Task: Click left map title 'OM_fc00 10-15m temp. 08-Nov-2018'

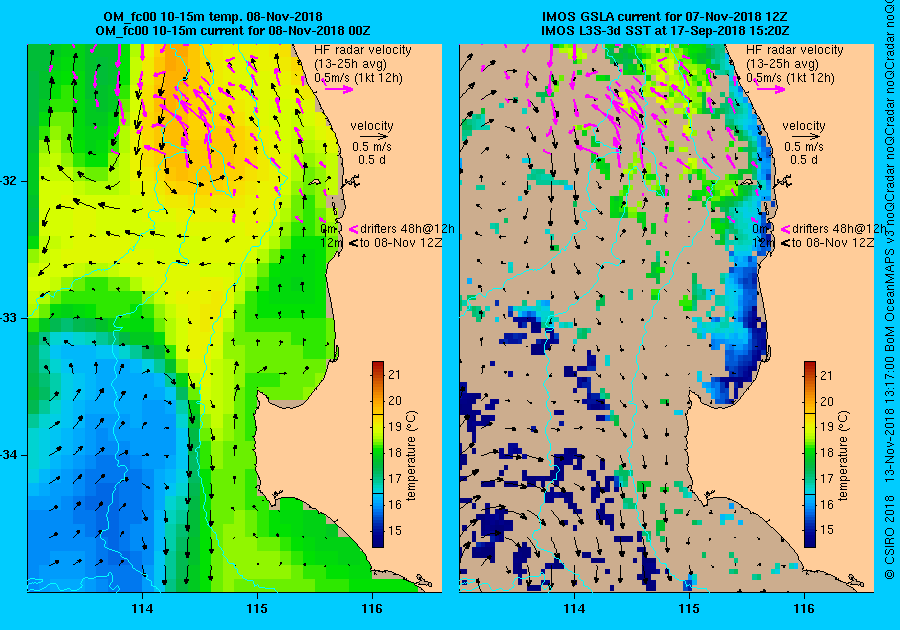Action: (x=212, y=17)
